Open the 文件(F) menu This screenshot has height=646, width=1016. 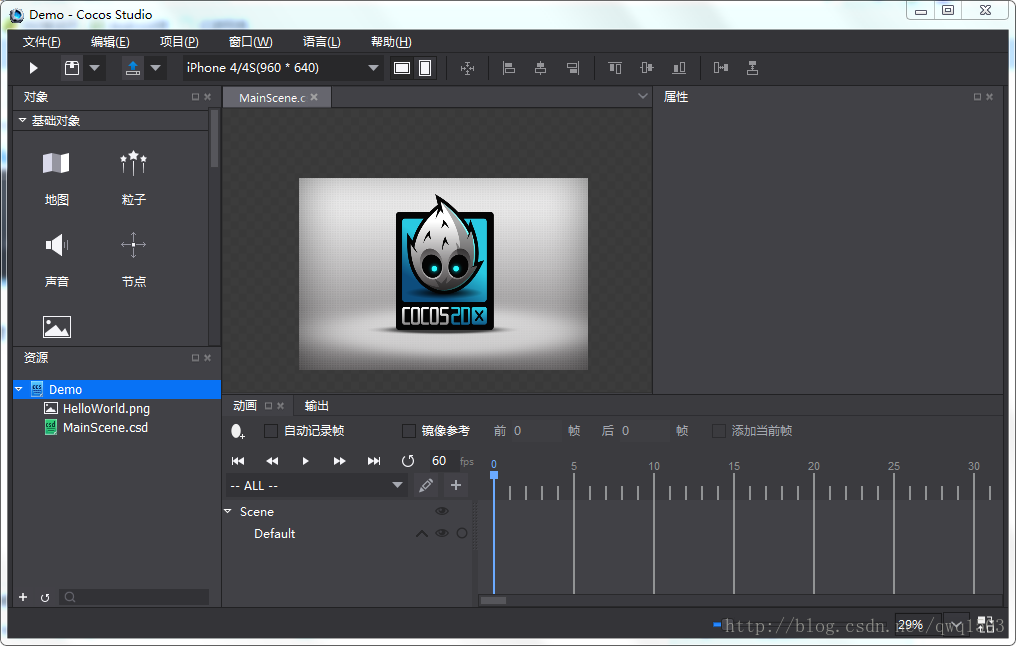[x=41, y=42]
